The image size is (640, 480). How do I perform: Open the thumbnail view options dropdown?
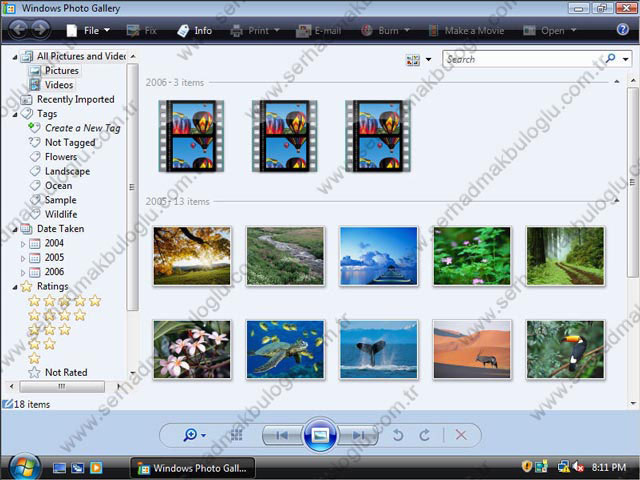(419, 60)
